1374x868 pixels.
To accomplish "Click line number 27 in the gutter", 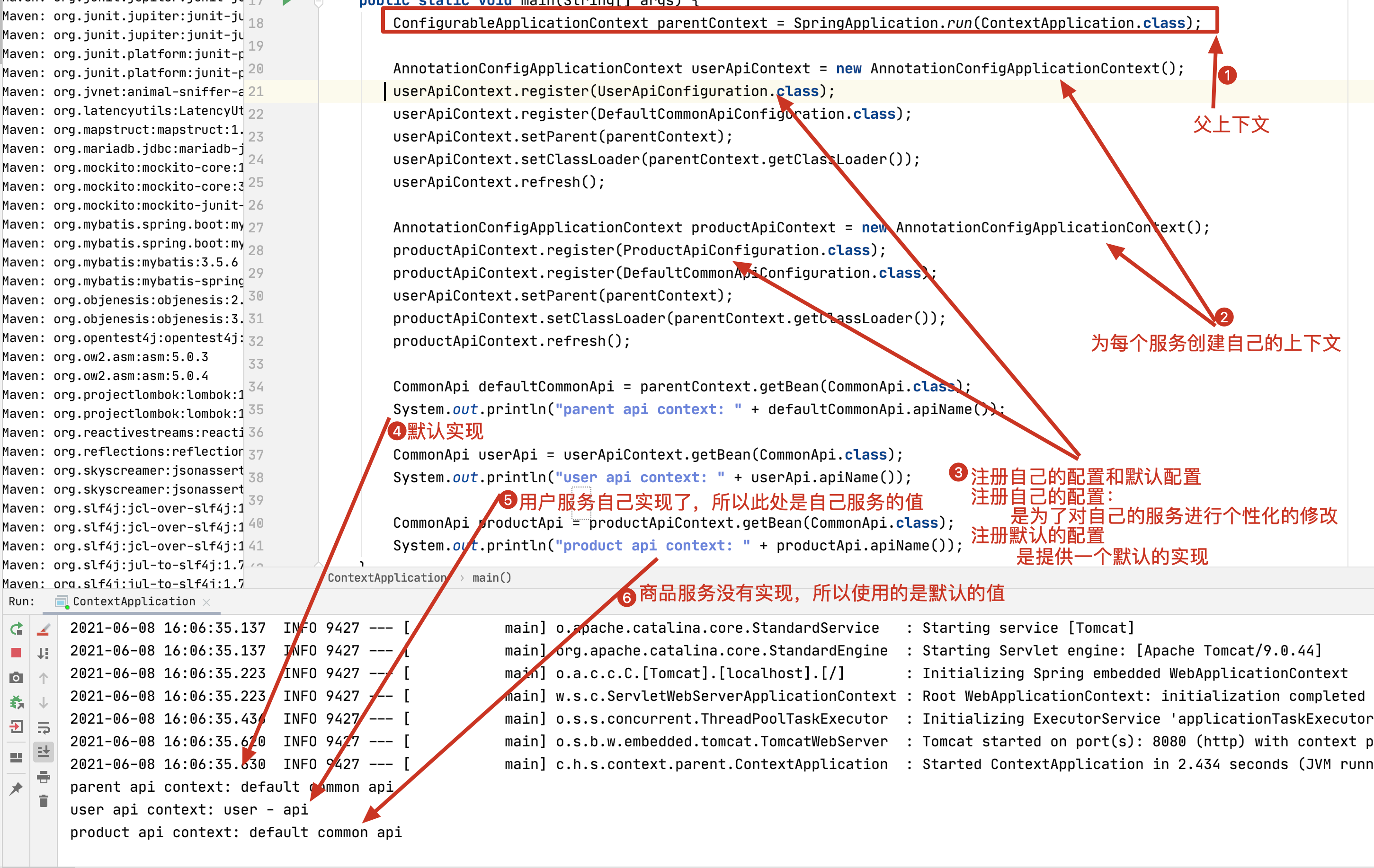I will [x=256, y=228].
